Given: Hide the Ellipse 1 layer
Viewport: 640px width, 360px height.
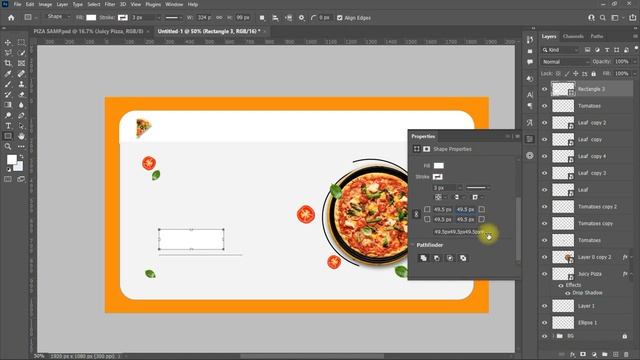Looking at the screenshot, I should (x=544, y=322).
